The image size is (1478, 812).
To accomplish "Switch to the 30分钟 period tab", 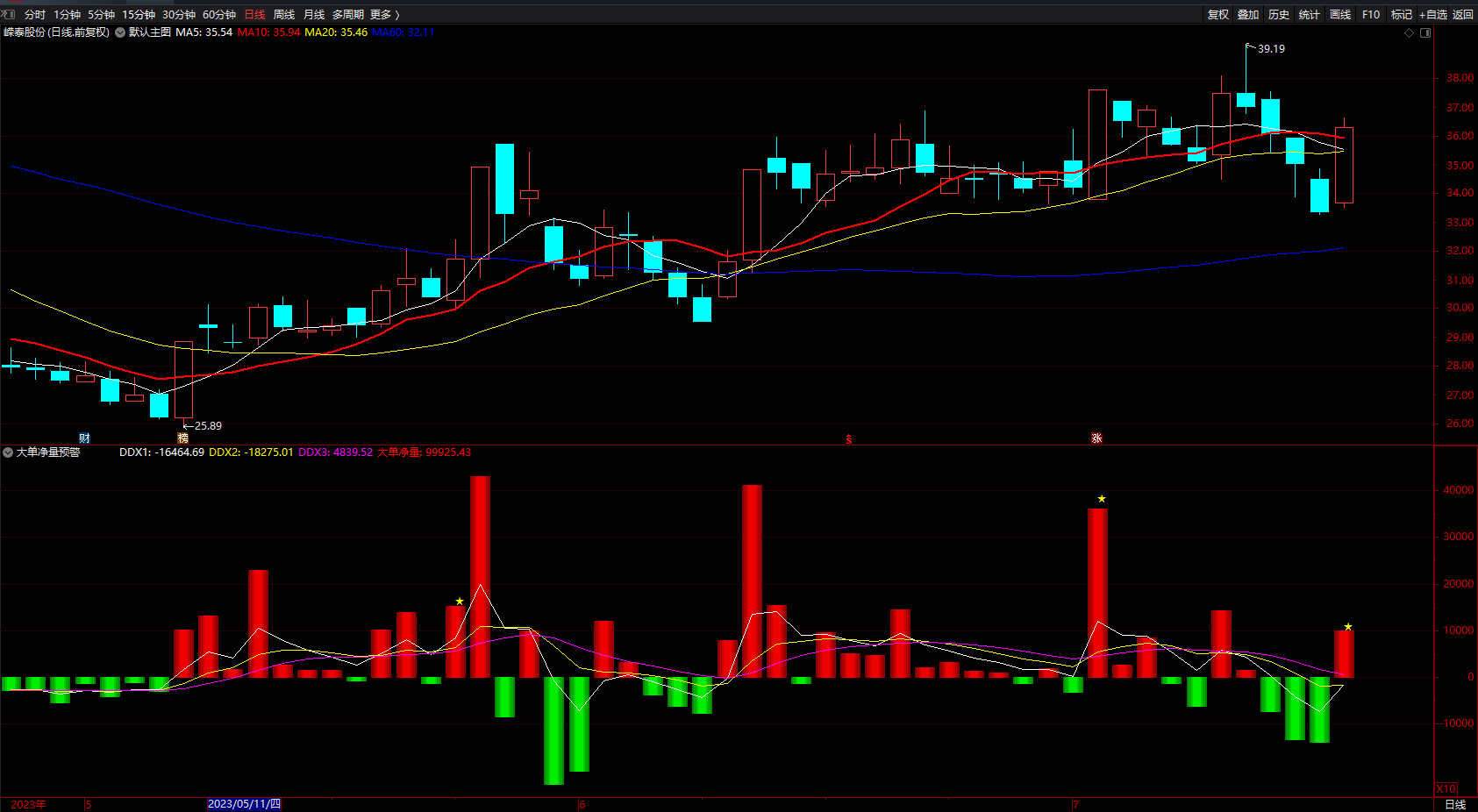I will tap(179, 15).
